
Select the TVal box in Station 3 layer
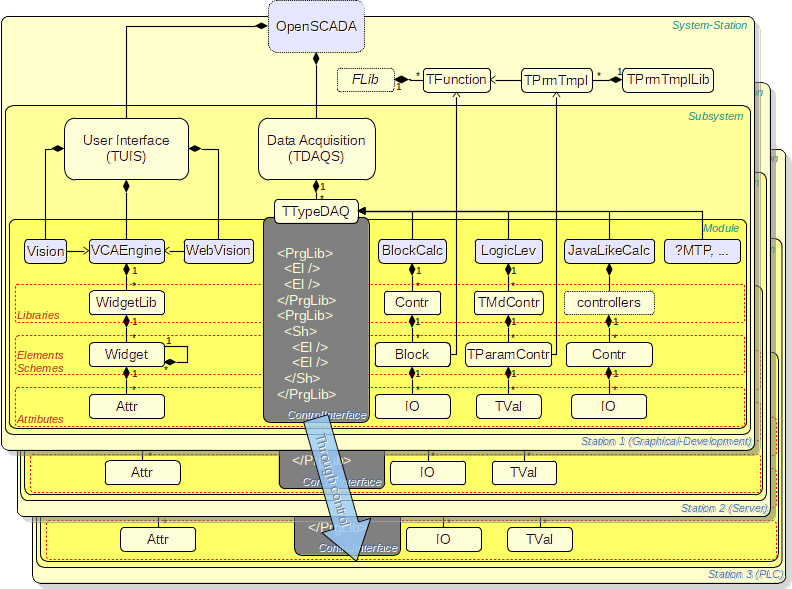pos(539,539)
